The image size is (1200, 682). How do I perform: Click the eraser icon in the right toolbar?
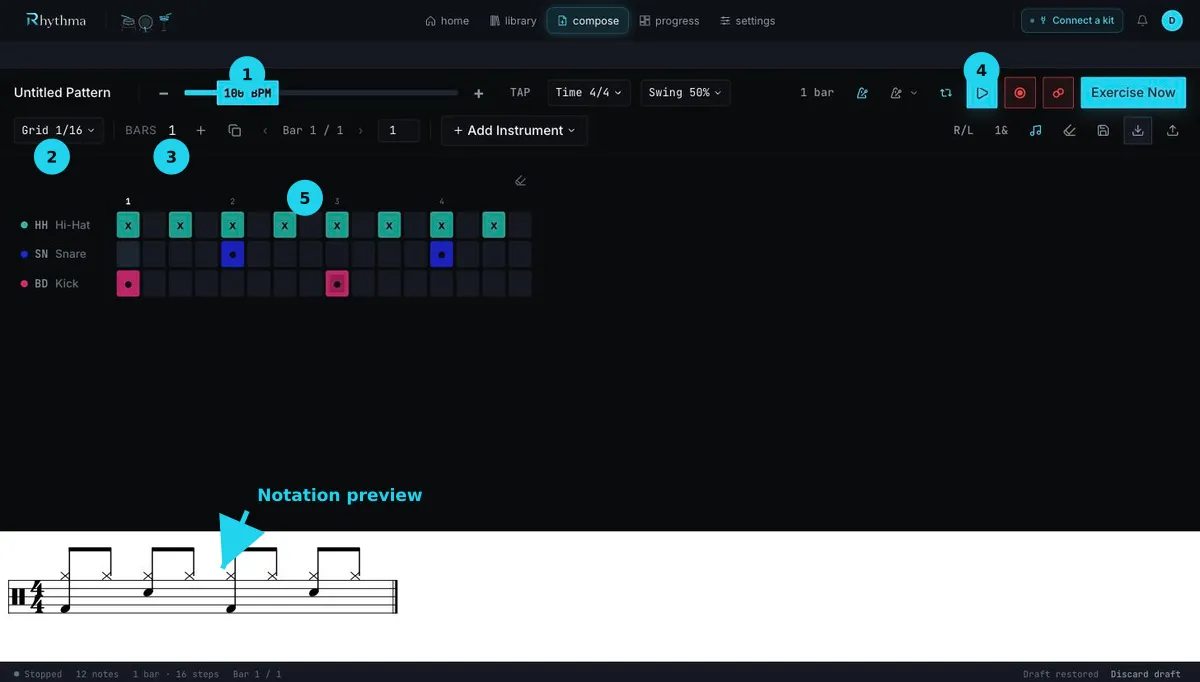coord(1069,130)
